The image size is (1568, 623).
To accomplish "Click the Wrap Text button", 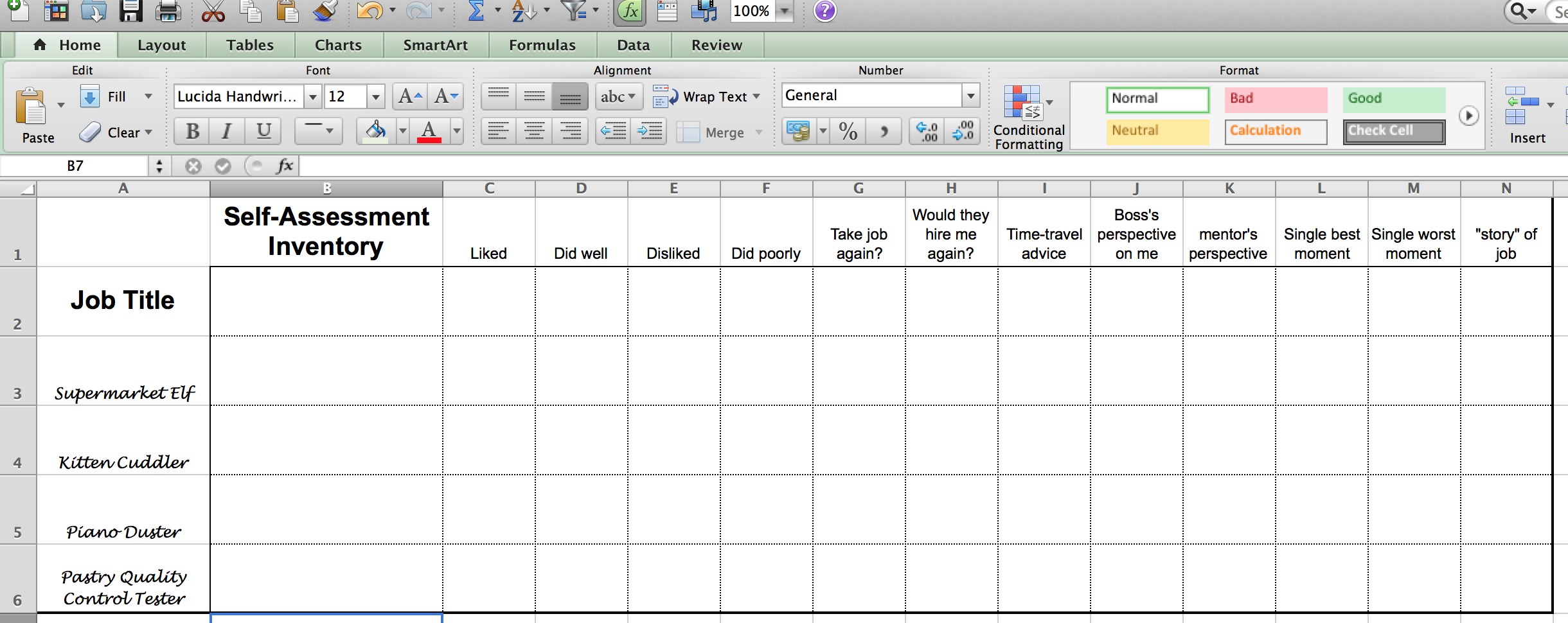I will 707,97.
